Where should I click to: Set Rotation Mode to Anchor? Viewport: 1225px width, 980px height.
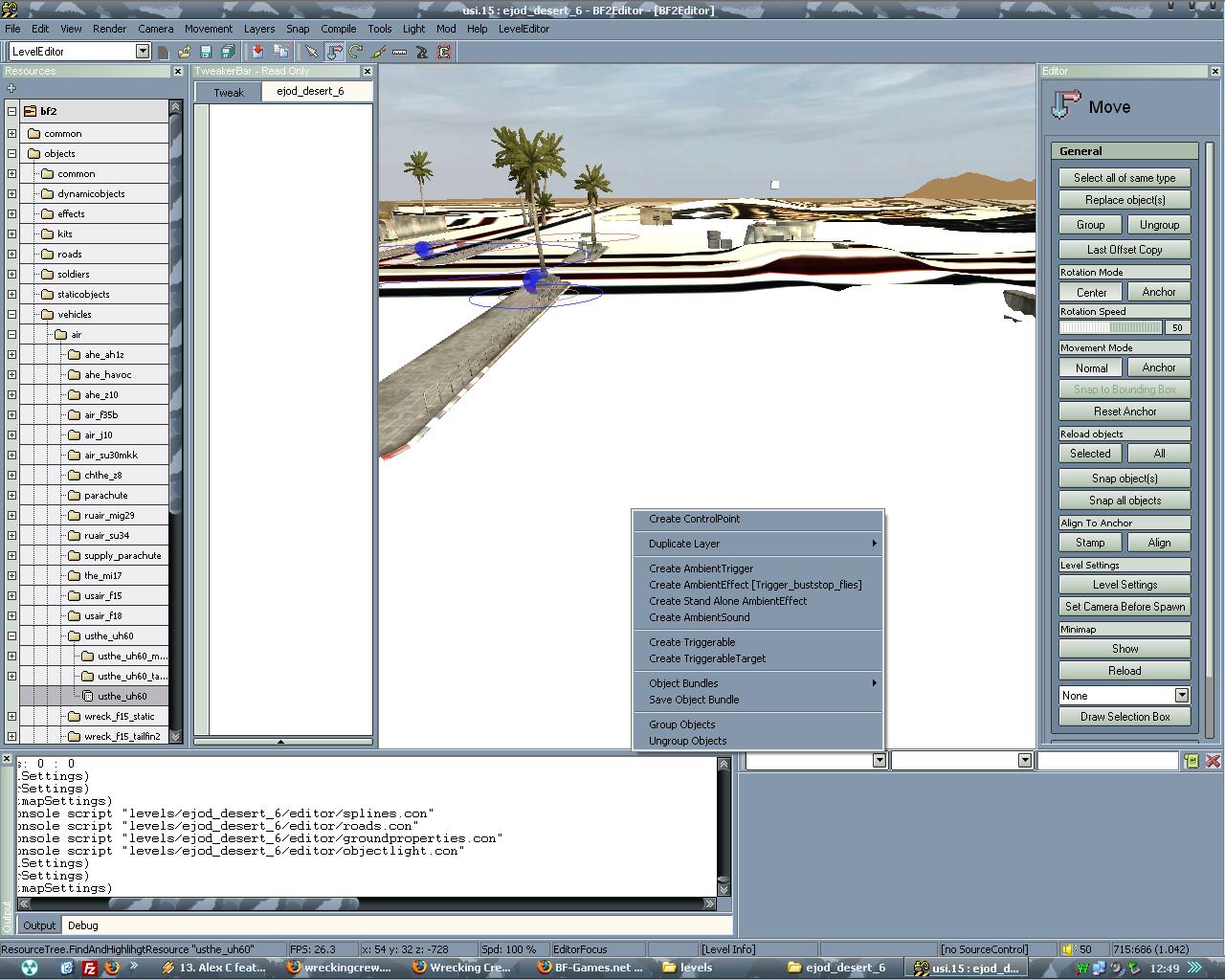tap(1159, 292)
